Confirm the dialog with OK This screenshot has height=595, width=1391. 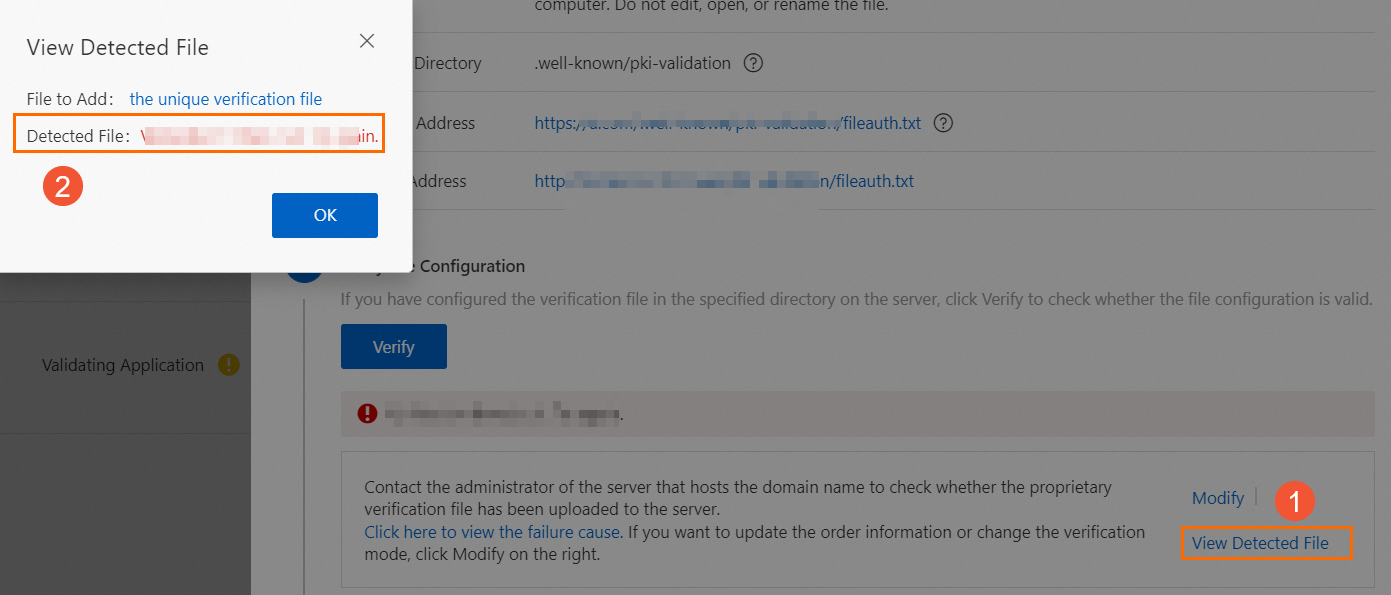(325, 215)
